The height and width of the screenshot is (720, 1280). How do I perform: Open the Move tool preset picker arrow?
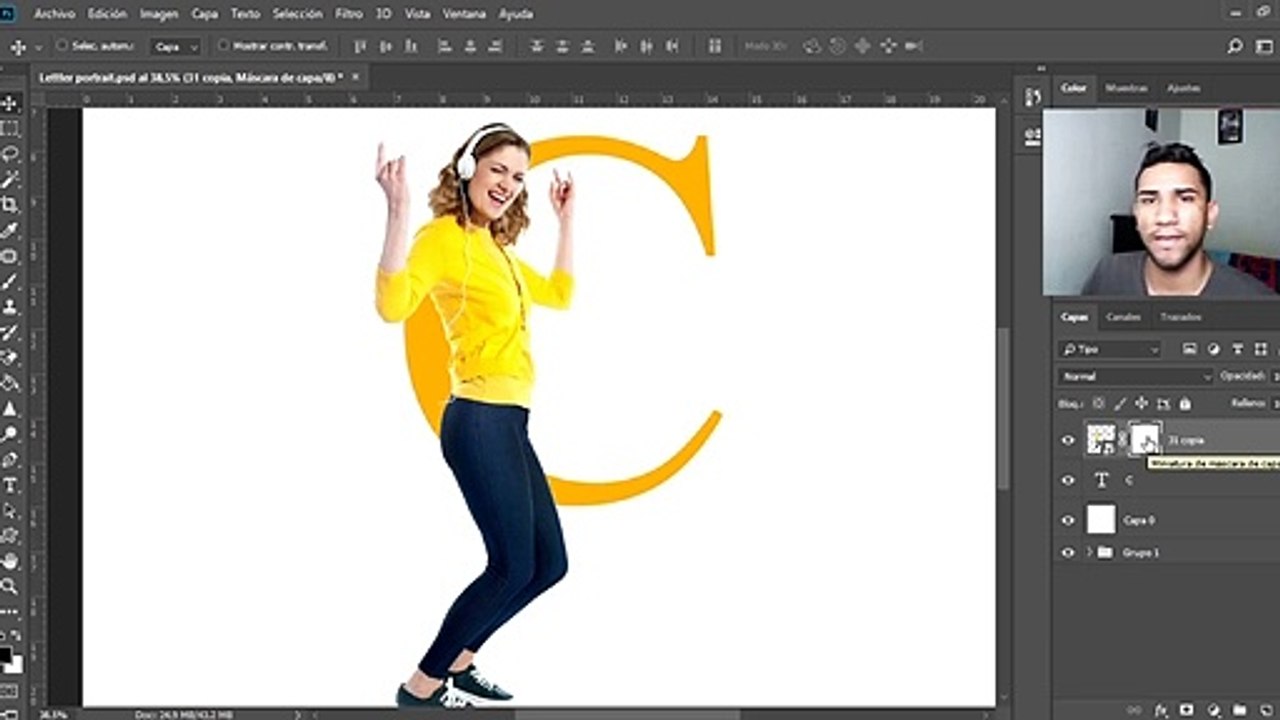39,47
